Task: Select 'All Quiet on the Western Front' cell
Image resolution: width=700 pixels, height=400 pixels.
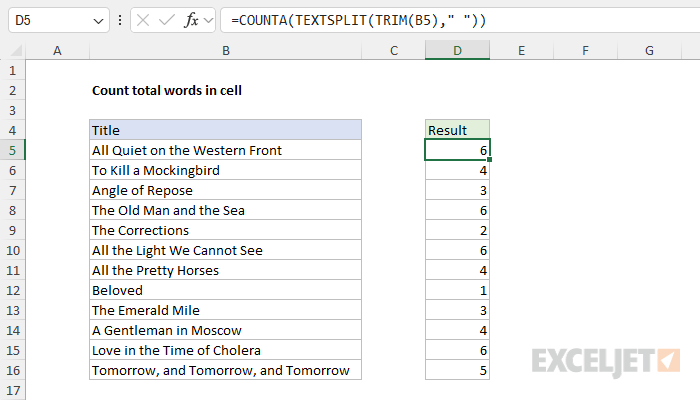Action: (x=225, y=150)
